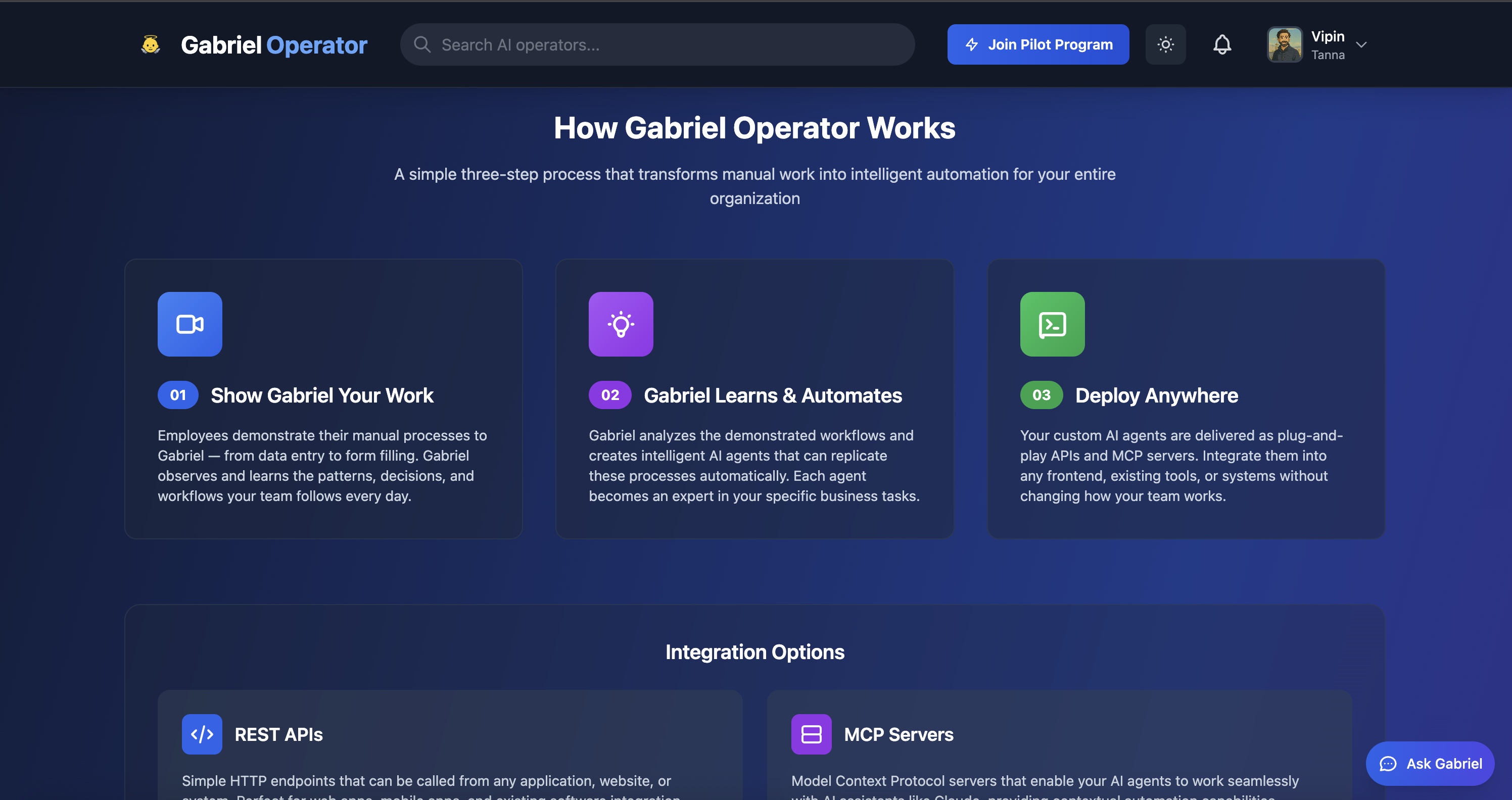Click the purple lightbulb step icon
The height and width of the screenshot is (800, 1512).
(x=621, y=324)
